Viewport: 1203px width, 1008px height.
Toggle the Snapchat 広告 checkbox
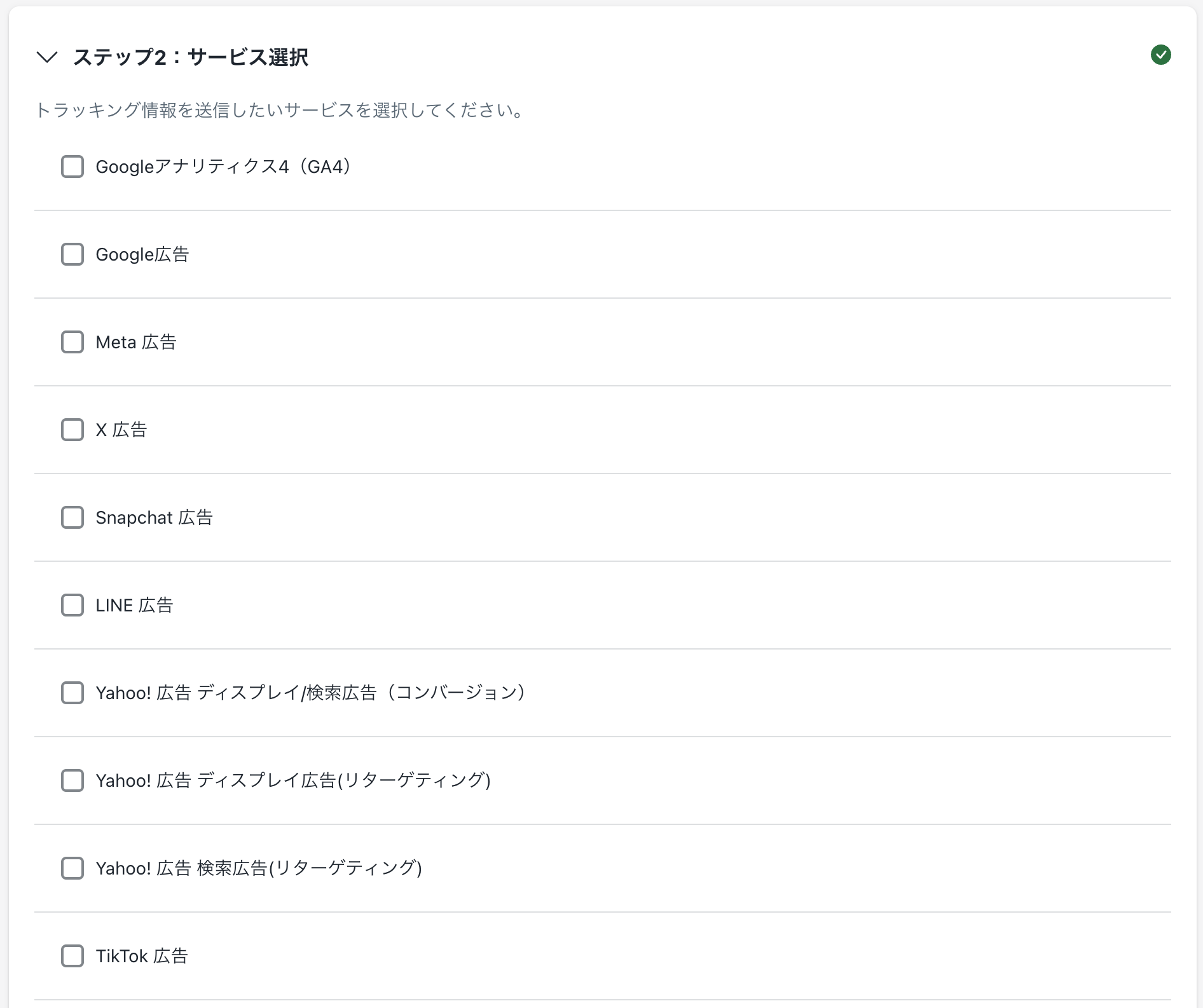[x=72, y=517]
